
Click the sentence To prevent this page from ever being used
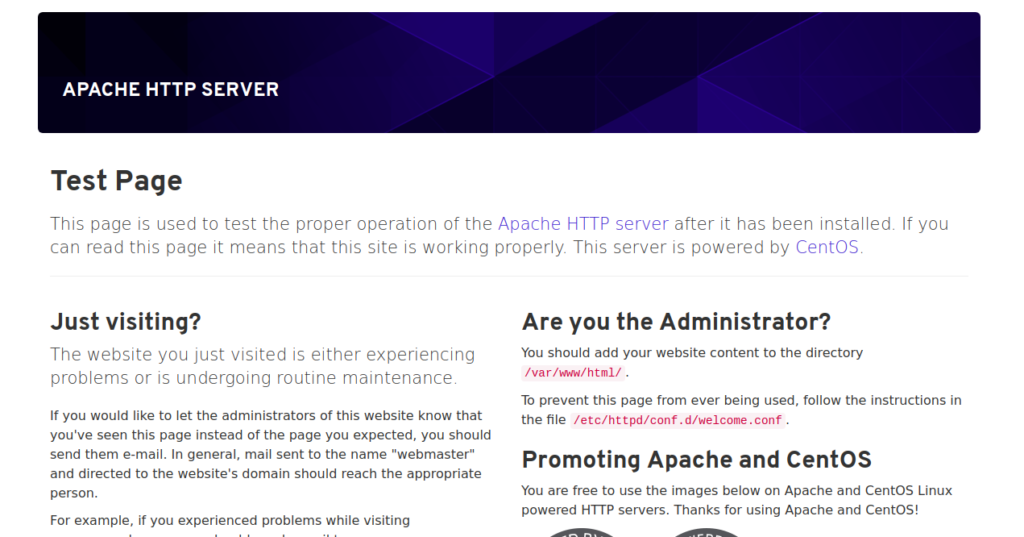(x=741, y=410)
